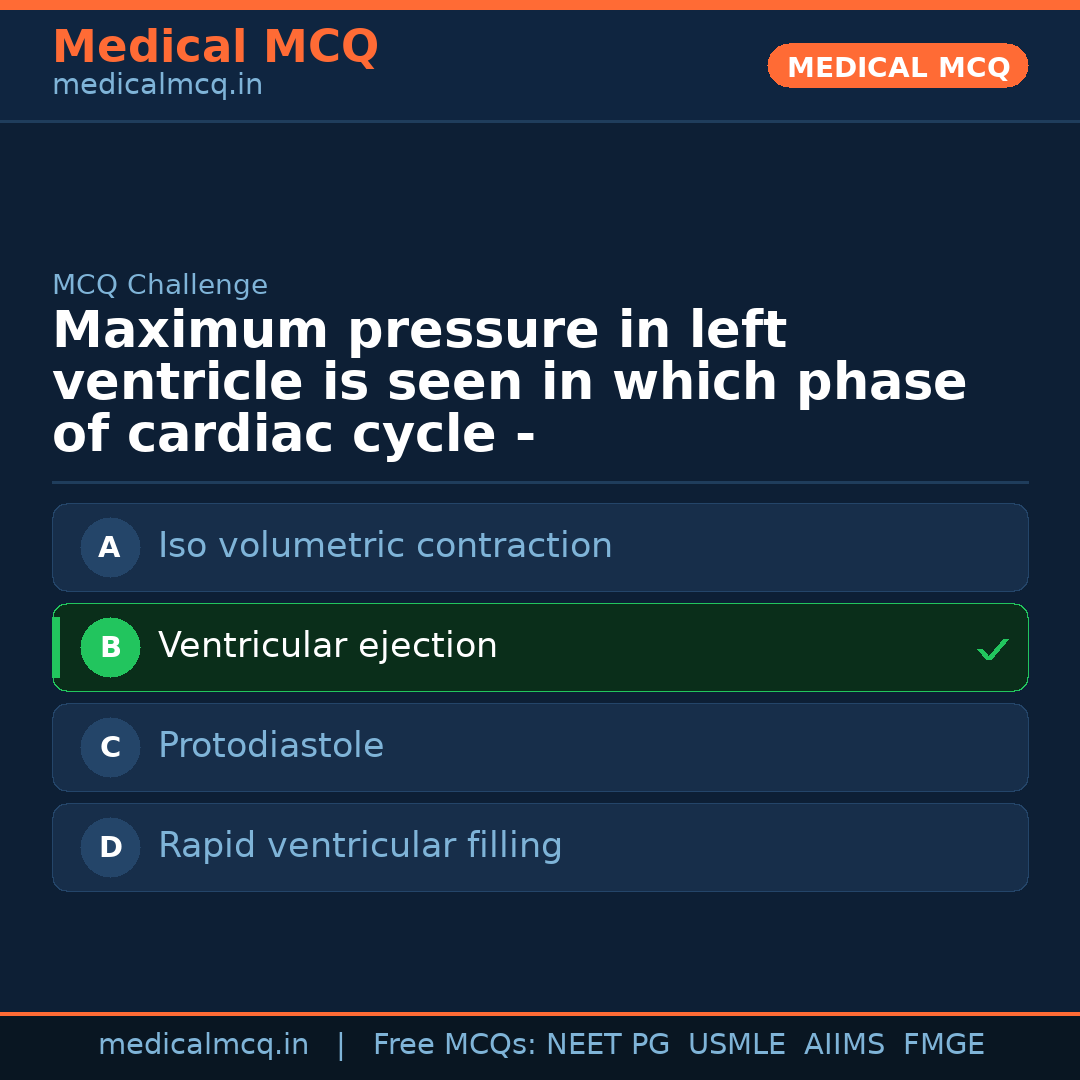The height and width of the screenshot is (1080, 1080).
Task: Click Free MCQs text in footer
Action: point(454,1045)
